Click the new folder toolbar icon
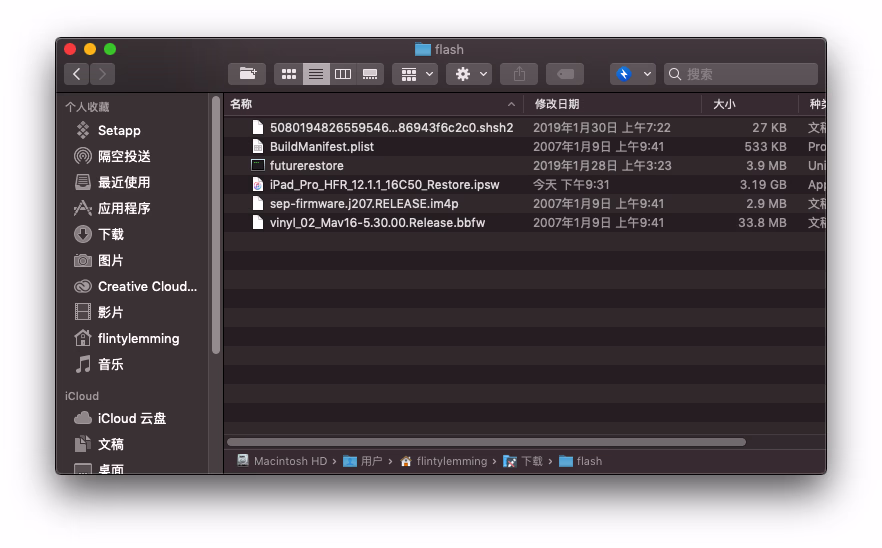The height and width of the screenshot is (548, 882). pyautogui.click(x=246, y=74)
